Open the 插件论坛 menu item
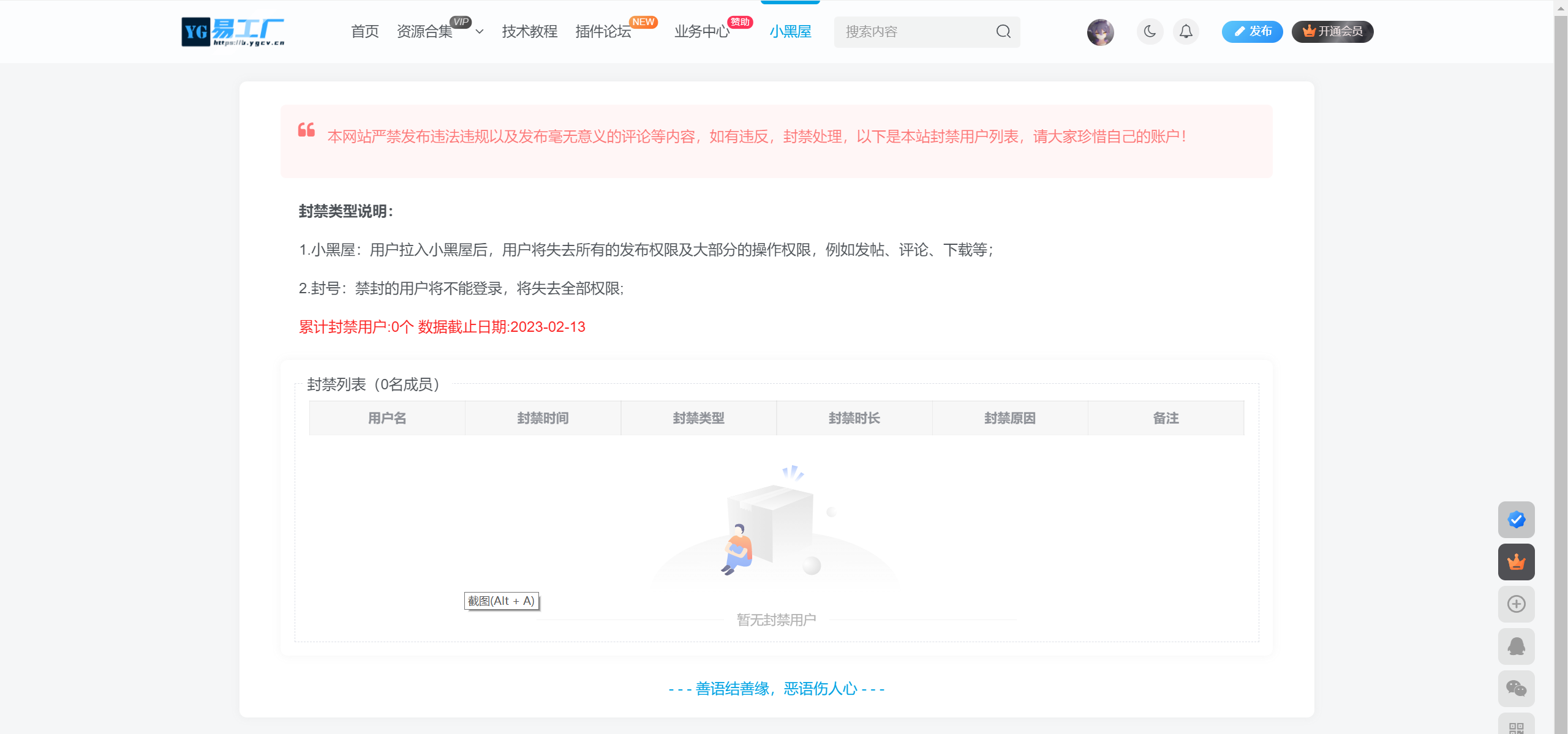Image resolution: width=1568 pixels, height=734 pixels. [603, 32]
